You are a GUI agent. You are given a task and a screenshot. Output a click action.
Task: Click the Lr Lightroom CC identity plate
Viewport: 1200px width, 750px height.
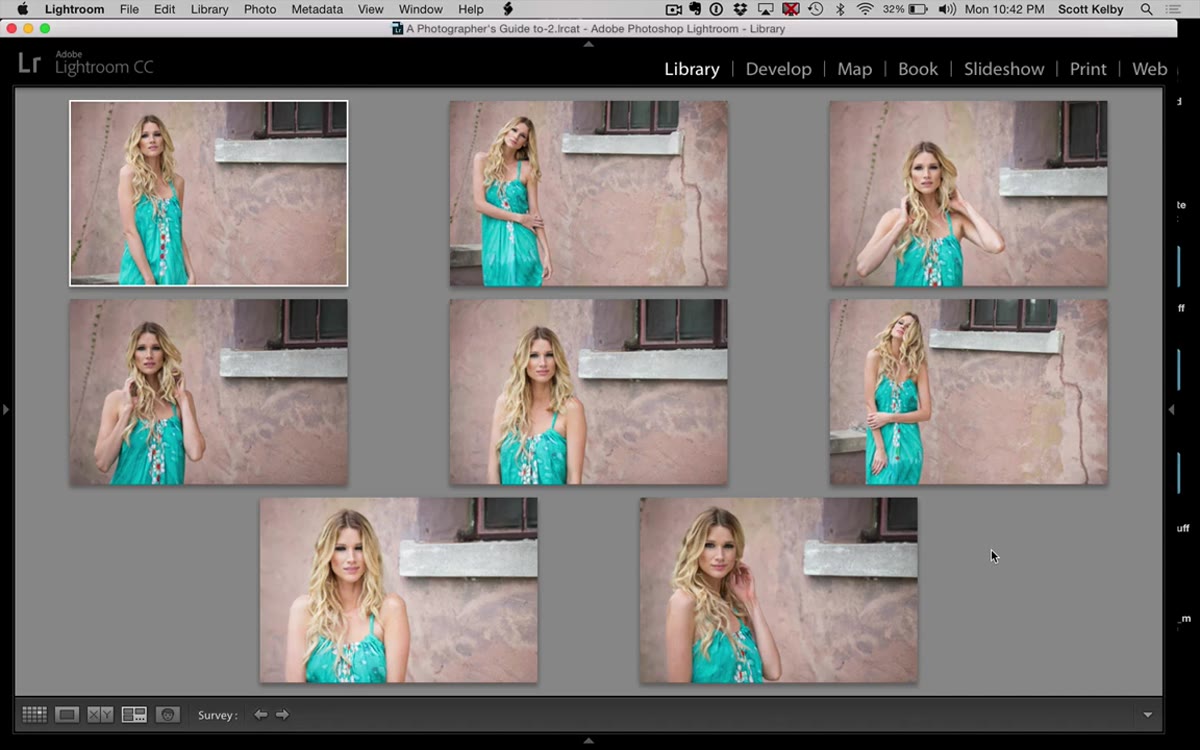point(86,64)
